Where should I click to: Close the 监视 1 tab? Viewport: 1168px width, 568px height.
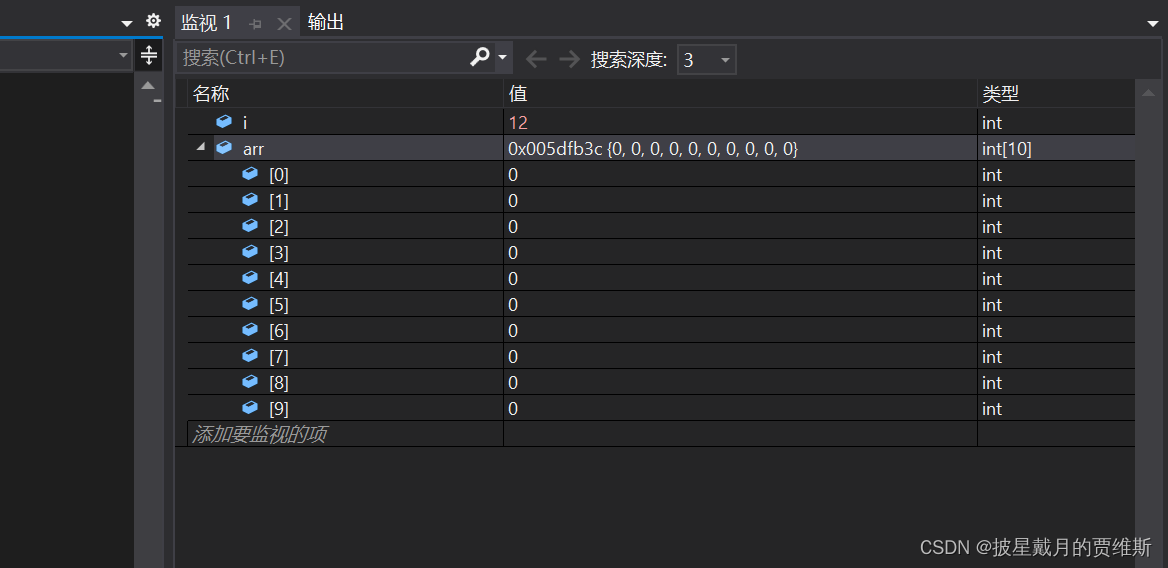284,24
